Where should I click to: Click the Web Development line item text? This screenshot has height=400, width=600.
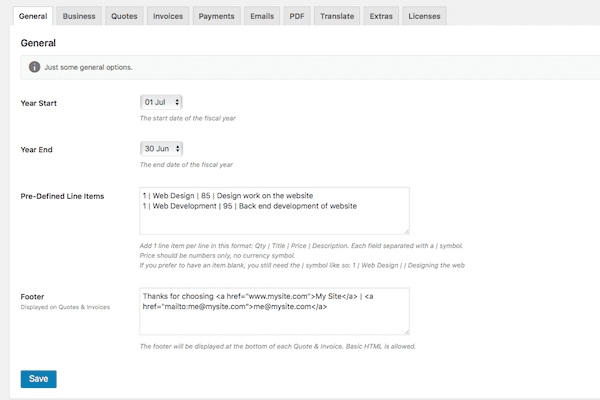250,206
